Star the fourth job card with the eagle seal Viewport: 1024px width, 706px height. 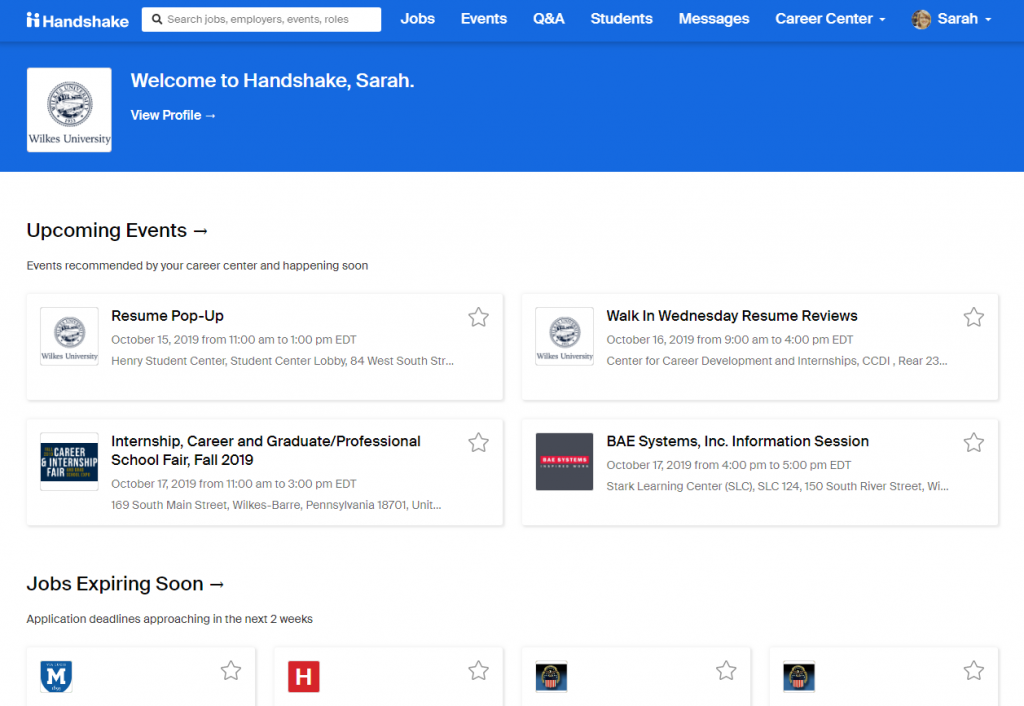click(974, 671)
